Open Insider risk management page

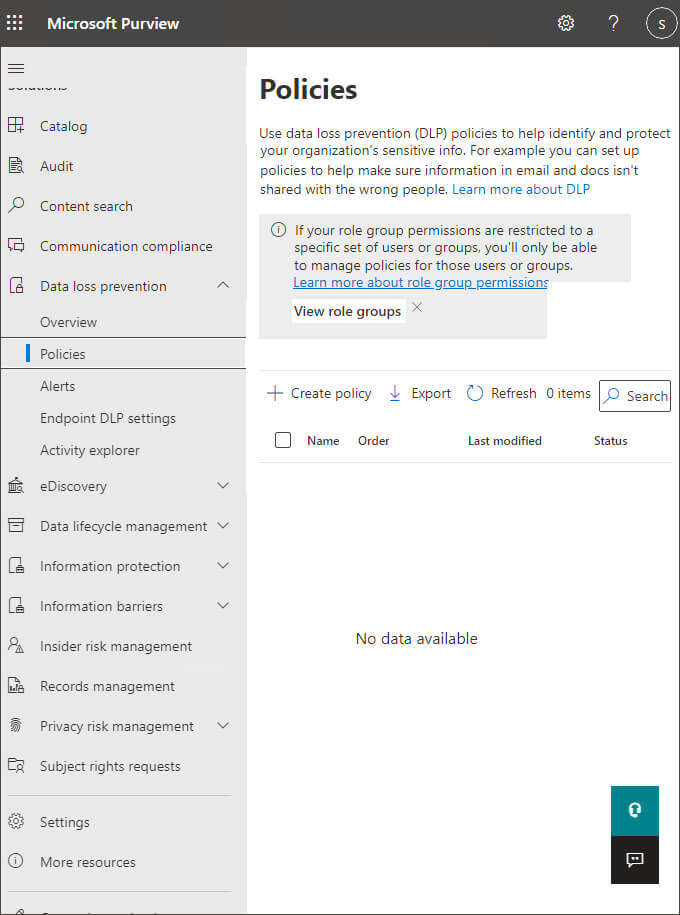pyautogui.click(x=116, y=646)
